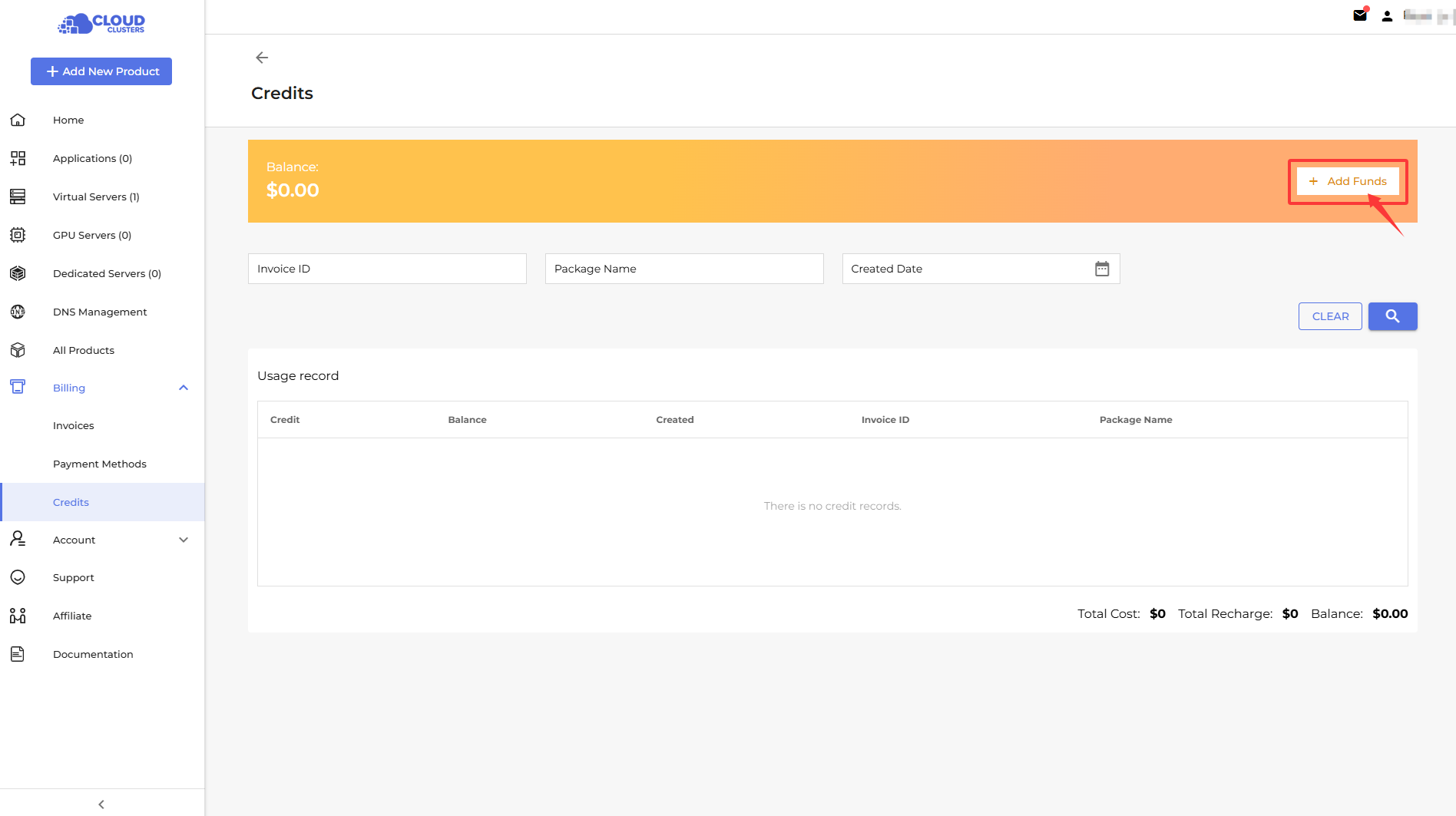Click the back arrow above Credits

pyautogui.click(x=262, y=58)
